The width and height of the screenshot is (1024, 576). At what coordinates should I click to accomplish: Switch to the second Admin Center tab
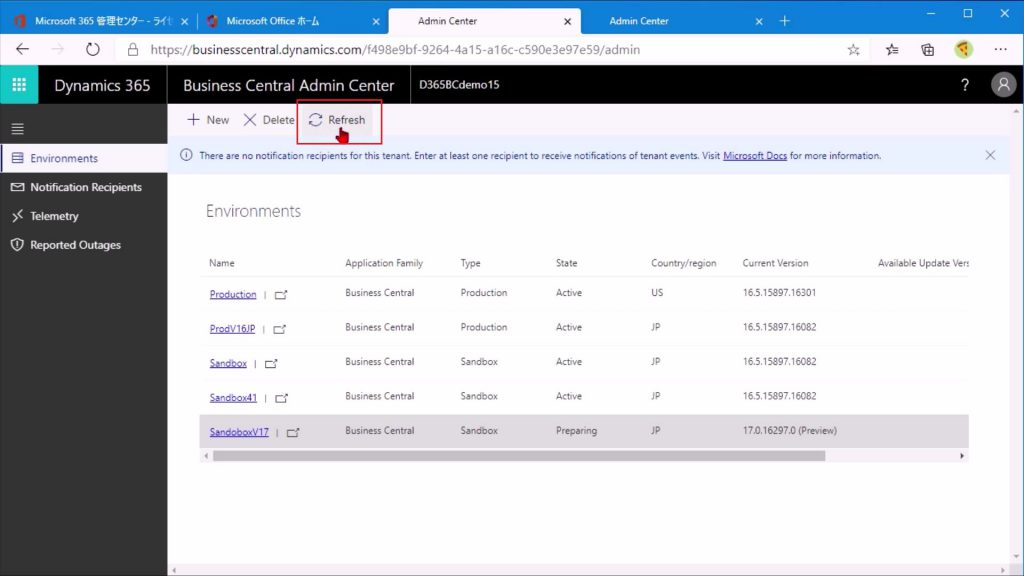[675, 21]
